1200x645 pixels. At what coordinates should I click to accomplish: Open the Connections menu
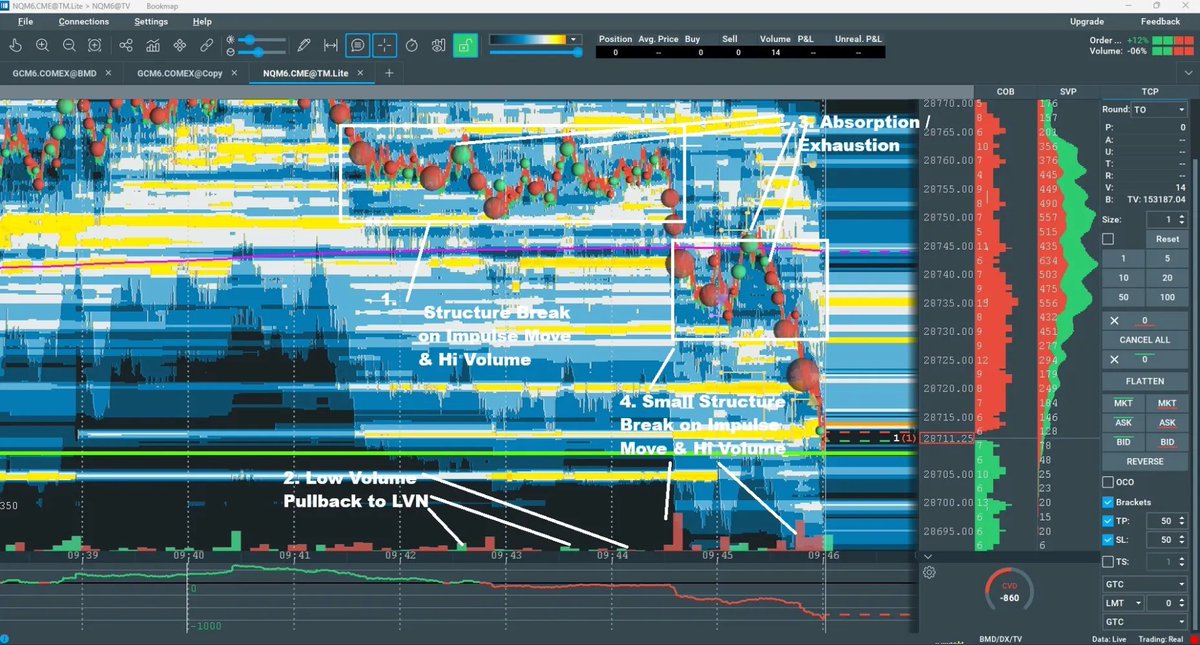pos(84,21)
